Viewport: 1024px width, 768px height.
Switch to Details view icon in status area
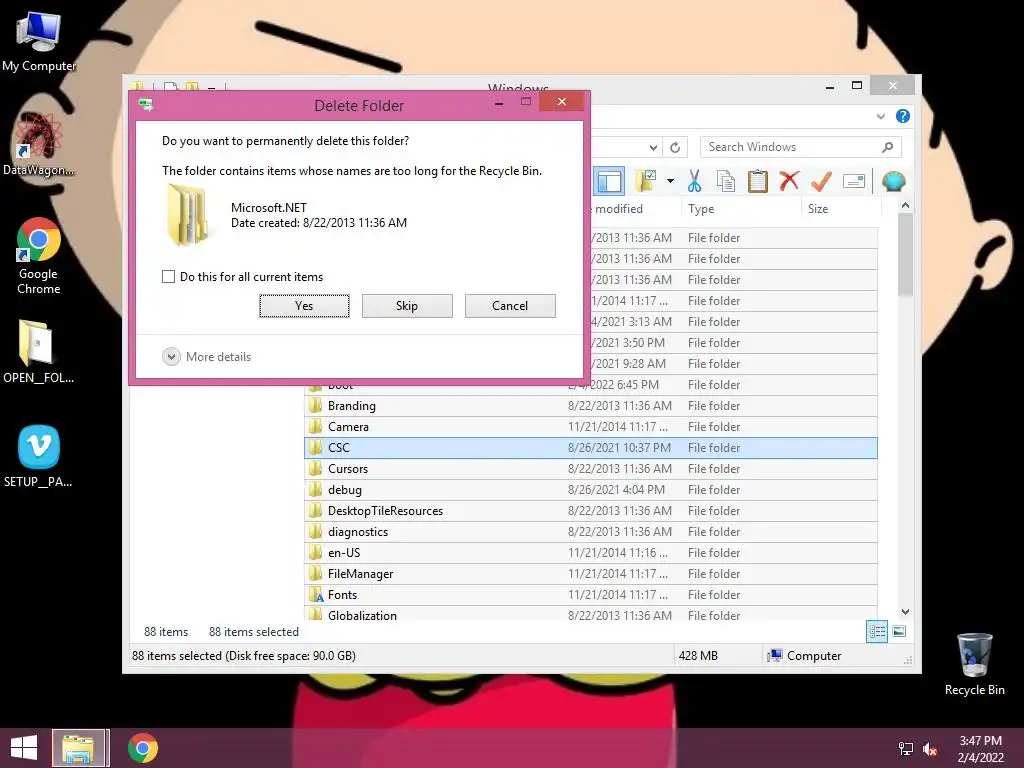pyautogui.click(x=877, y=632)
